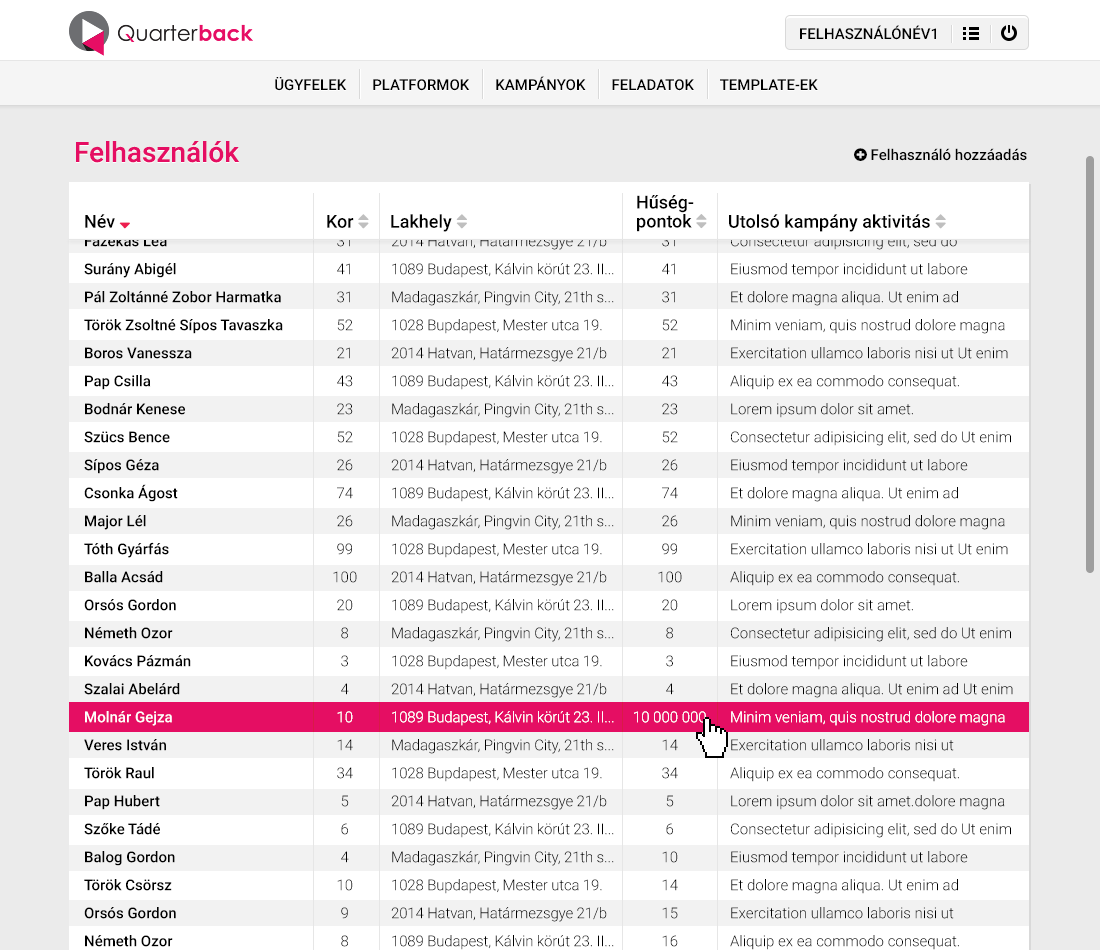
Task: Toggle the sort arrow next to Név
Action: (x=125, y=225)
